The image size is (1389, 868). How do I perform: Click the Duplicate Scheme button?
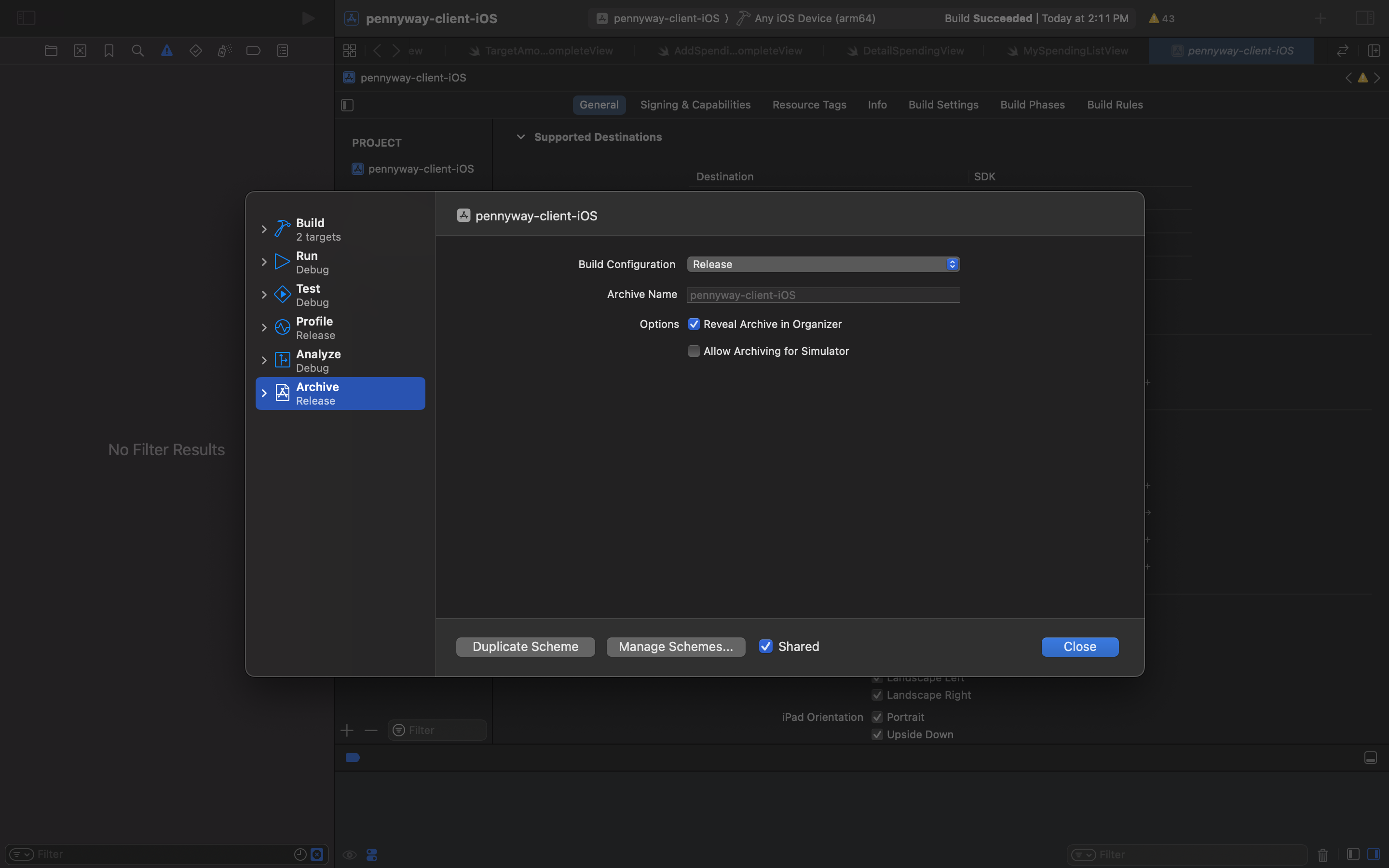click(525, 646)
